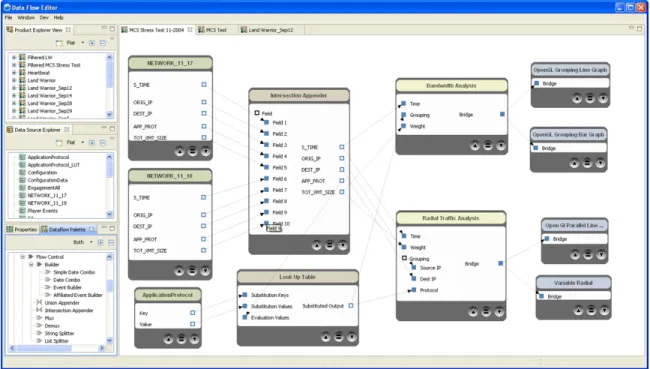The image size is (650, 369).
Task: Click vertical scrollbar in Data Source Explorer
Action: tap(109, 185)
